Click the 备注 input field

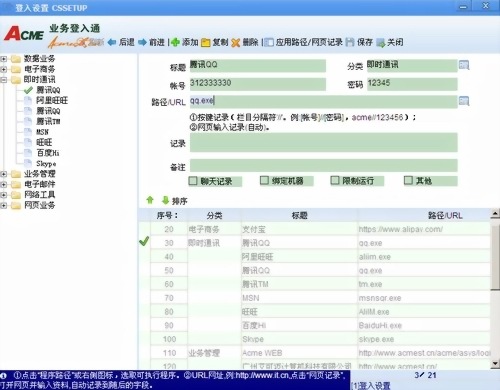(323, 166)
